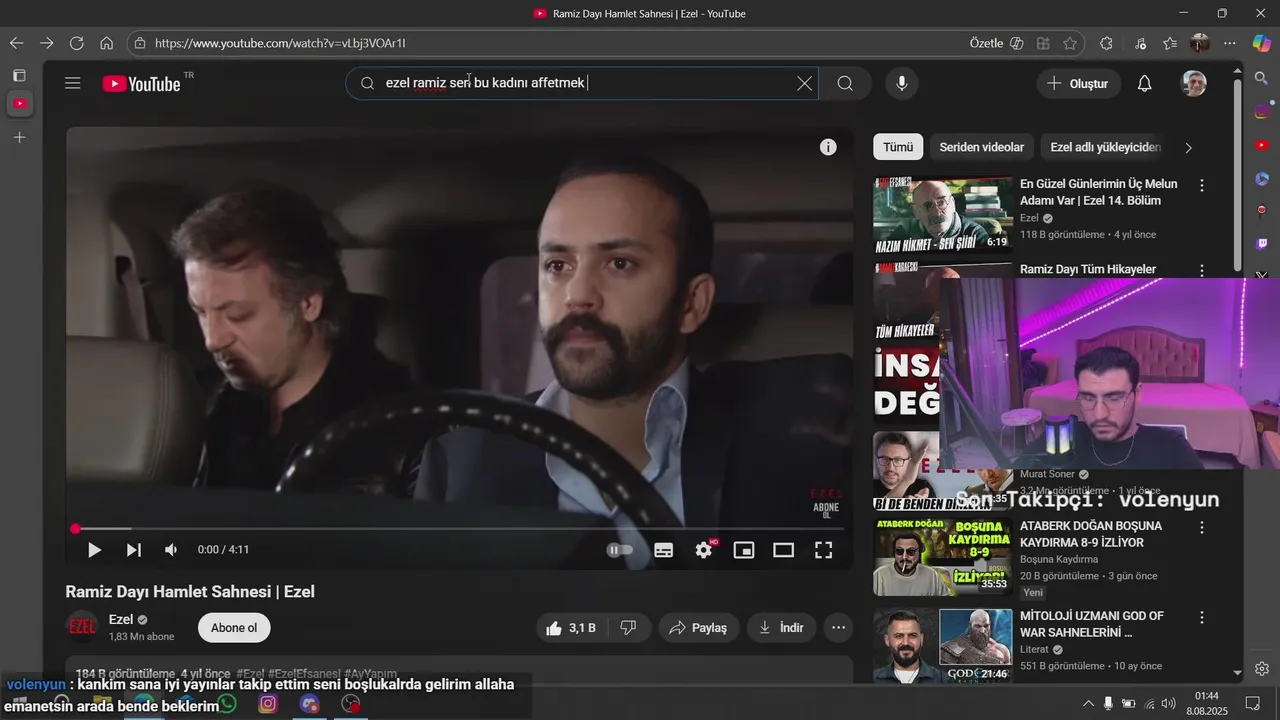The height and width of the screenshot is (720, 1280).
Task: Click the Paylaş share button
Action: [698, 628]
